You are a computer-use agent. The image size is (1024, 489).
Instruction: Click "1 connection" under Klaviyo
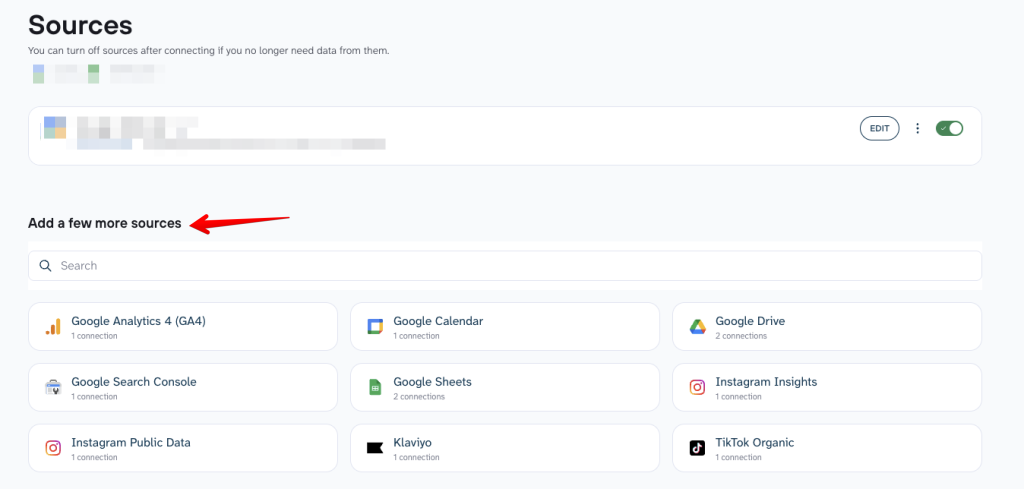click(x=417, y=458)
